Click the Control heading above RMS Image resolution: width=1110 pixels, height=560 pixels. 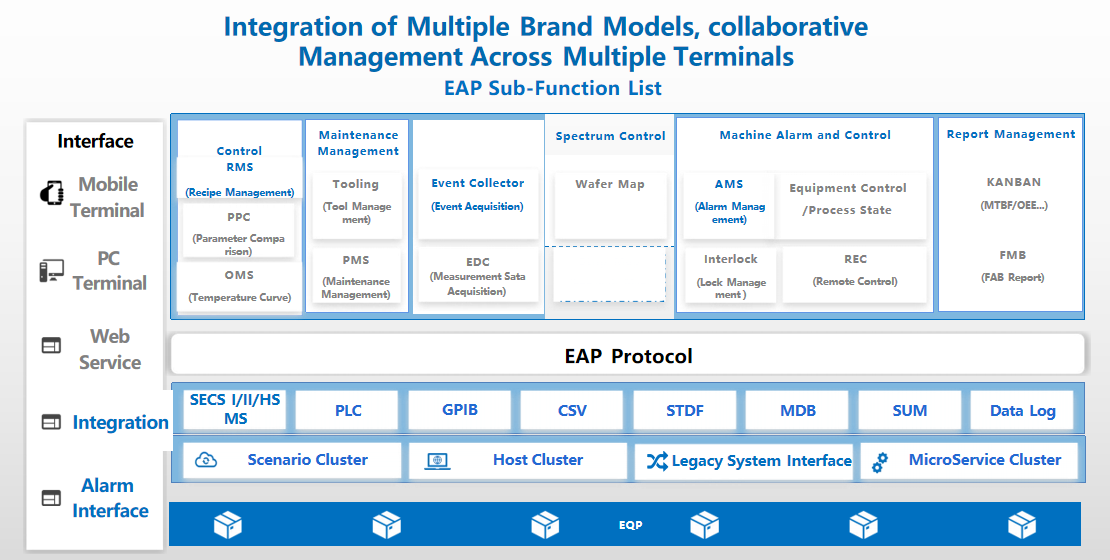click(x=239, y=151)
